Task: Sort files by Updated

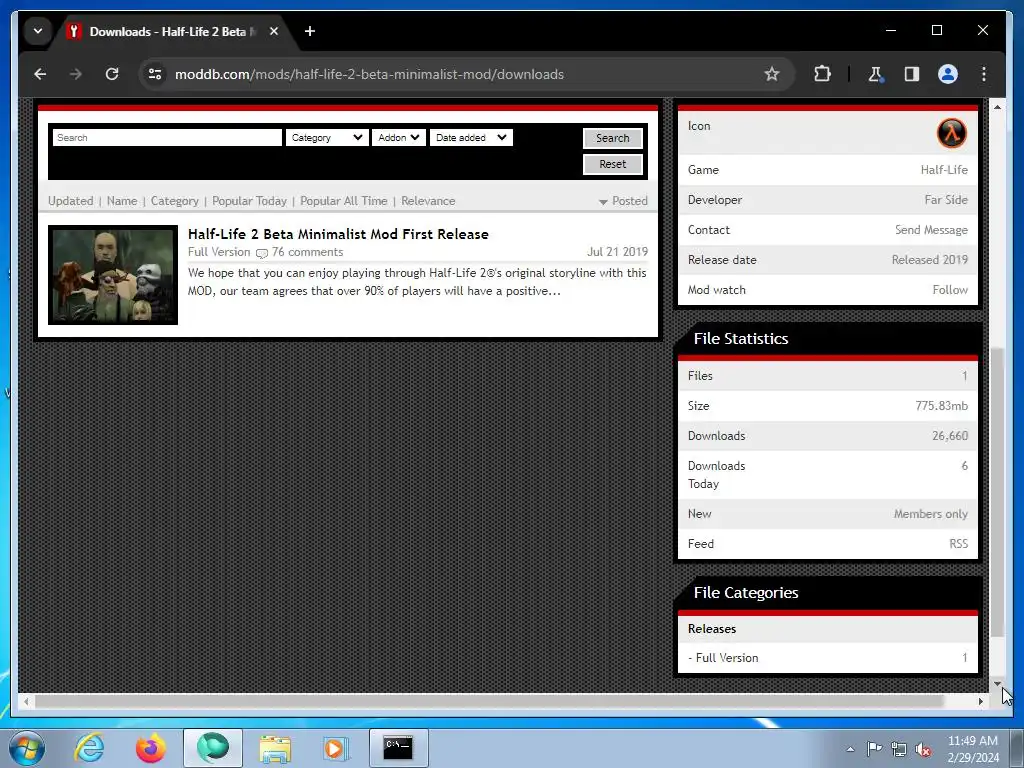Action: point(71,201)
